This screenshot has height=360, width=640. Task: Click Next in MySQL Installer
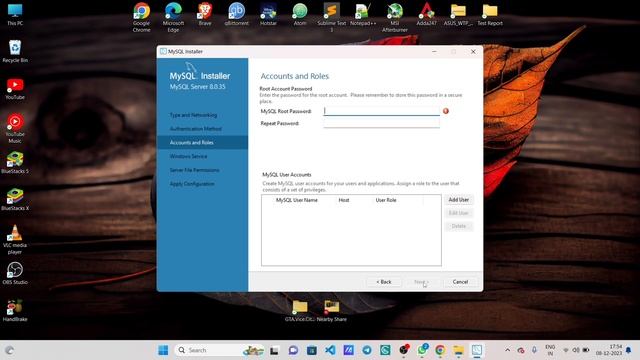click(x=422, y=282)
